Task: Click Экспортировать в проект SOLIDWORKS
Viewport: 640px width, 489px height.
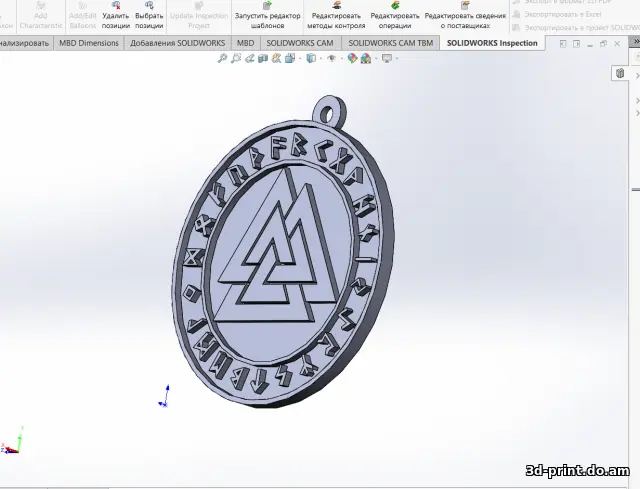Action: tap(576, 28)
